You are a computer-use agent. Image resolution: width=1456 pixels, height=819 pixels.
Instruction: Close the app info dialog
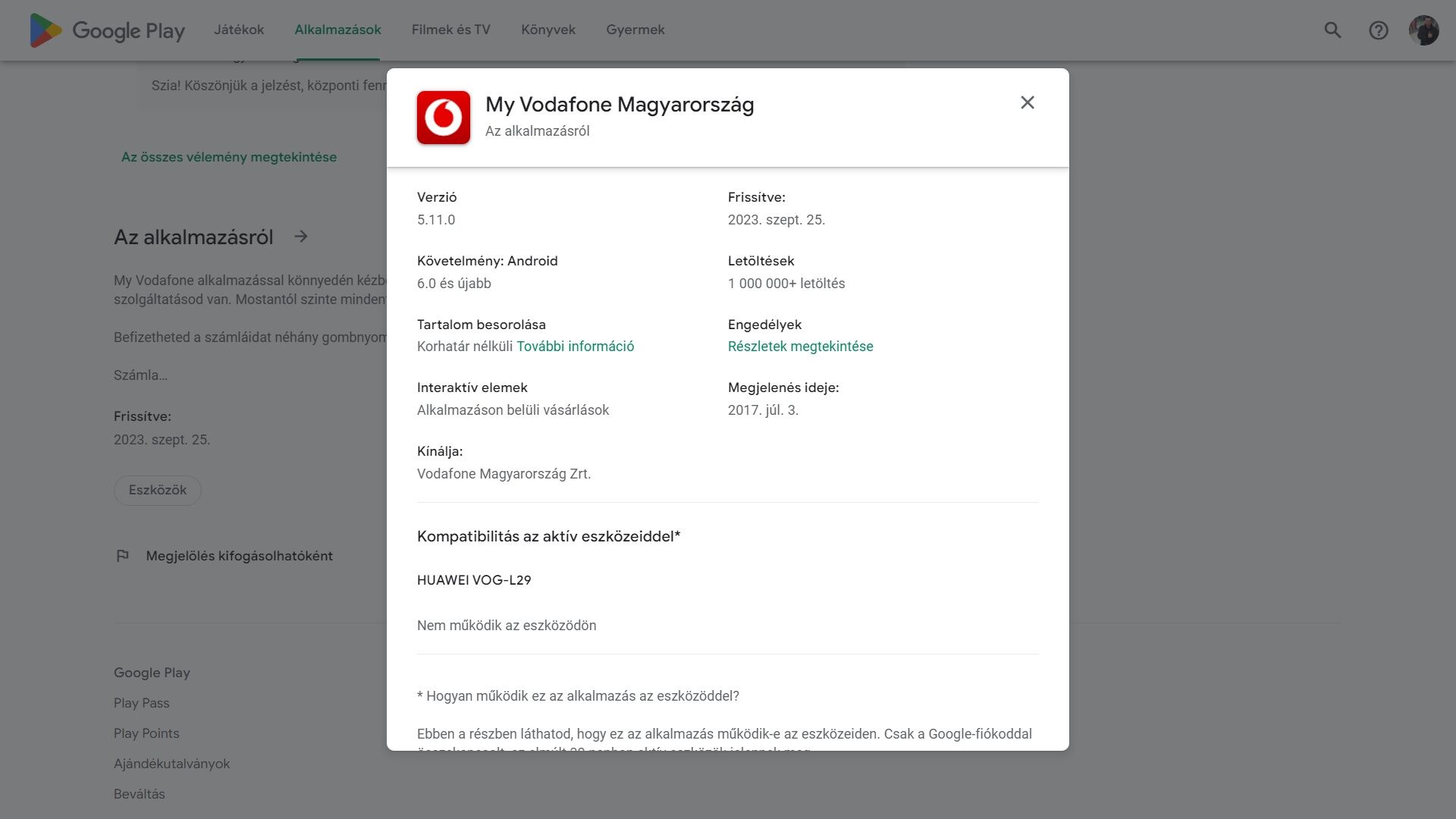1028,102
